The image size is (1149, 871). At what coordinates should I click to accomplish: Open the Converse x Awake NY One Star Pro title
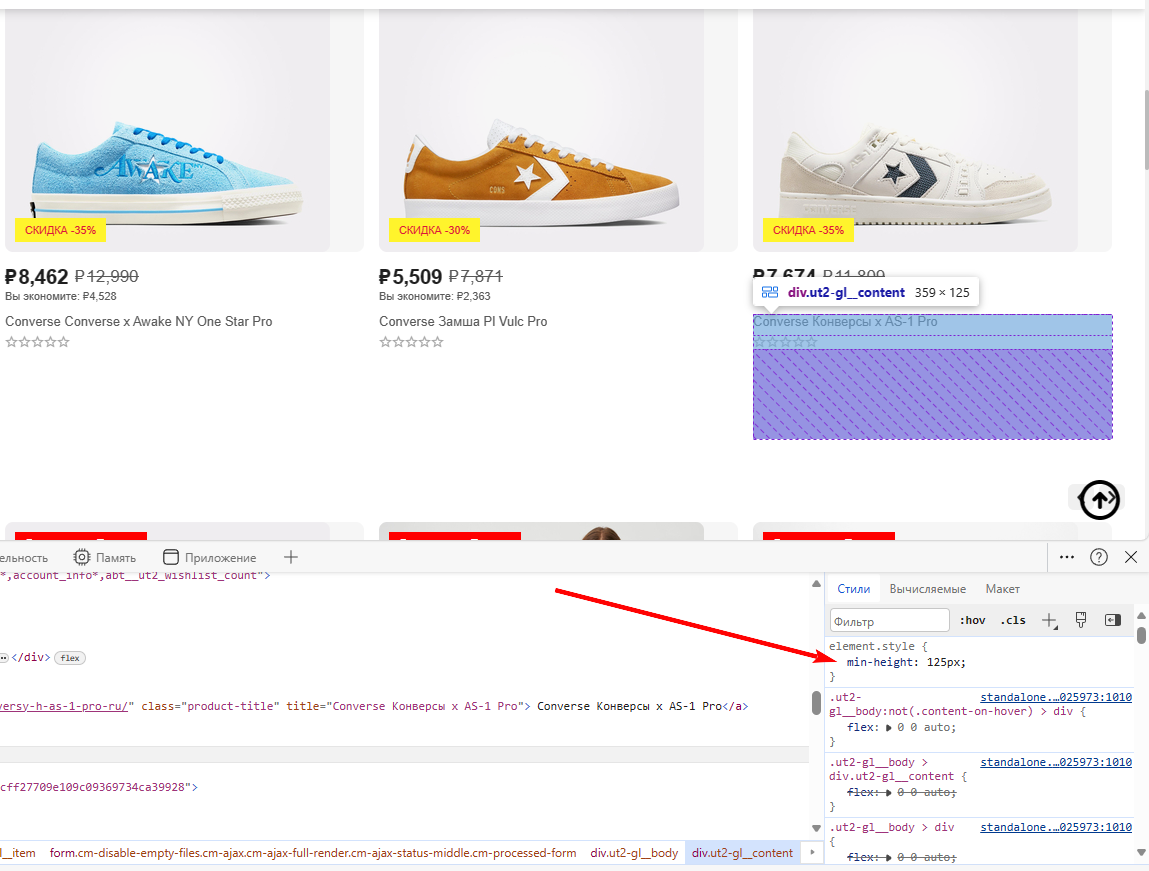(x=138, y=322)
